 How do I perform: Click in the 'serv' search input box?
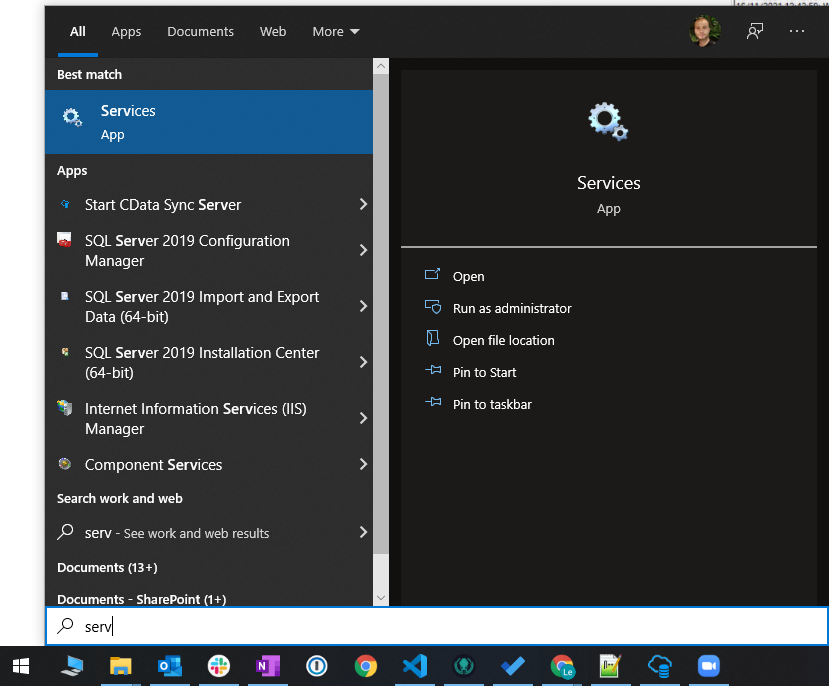point(437,626)
